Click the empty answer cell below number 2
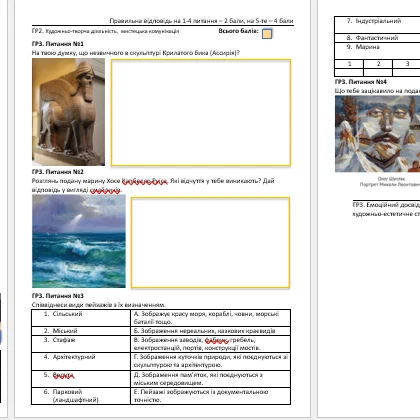Screen dimensions: 420x420 378,72
